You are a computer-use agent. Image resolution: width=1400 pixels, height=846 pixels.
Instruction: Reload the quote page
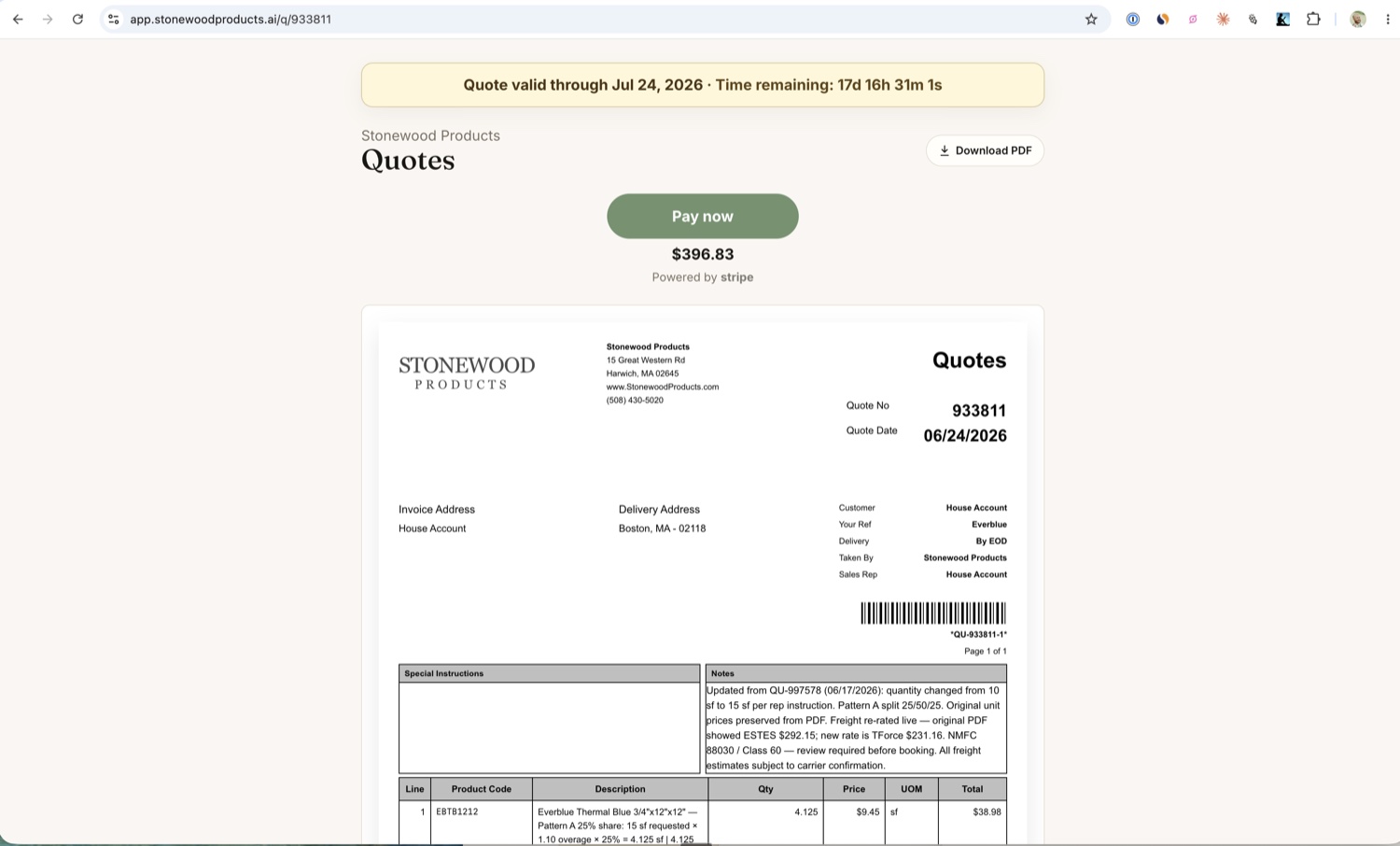click(77, 19)
